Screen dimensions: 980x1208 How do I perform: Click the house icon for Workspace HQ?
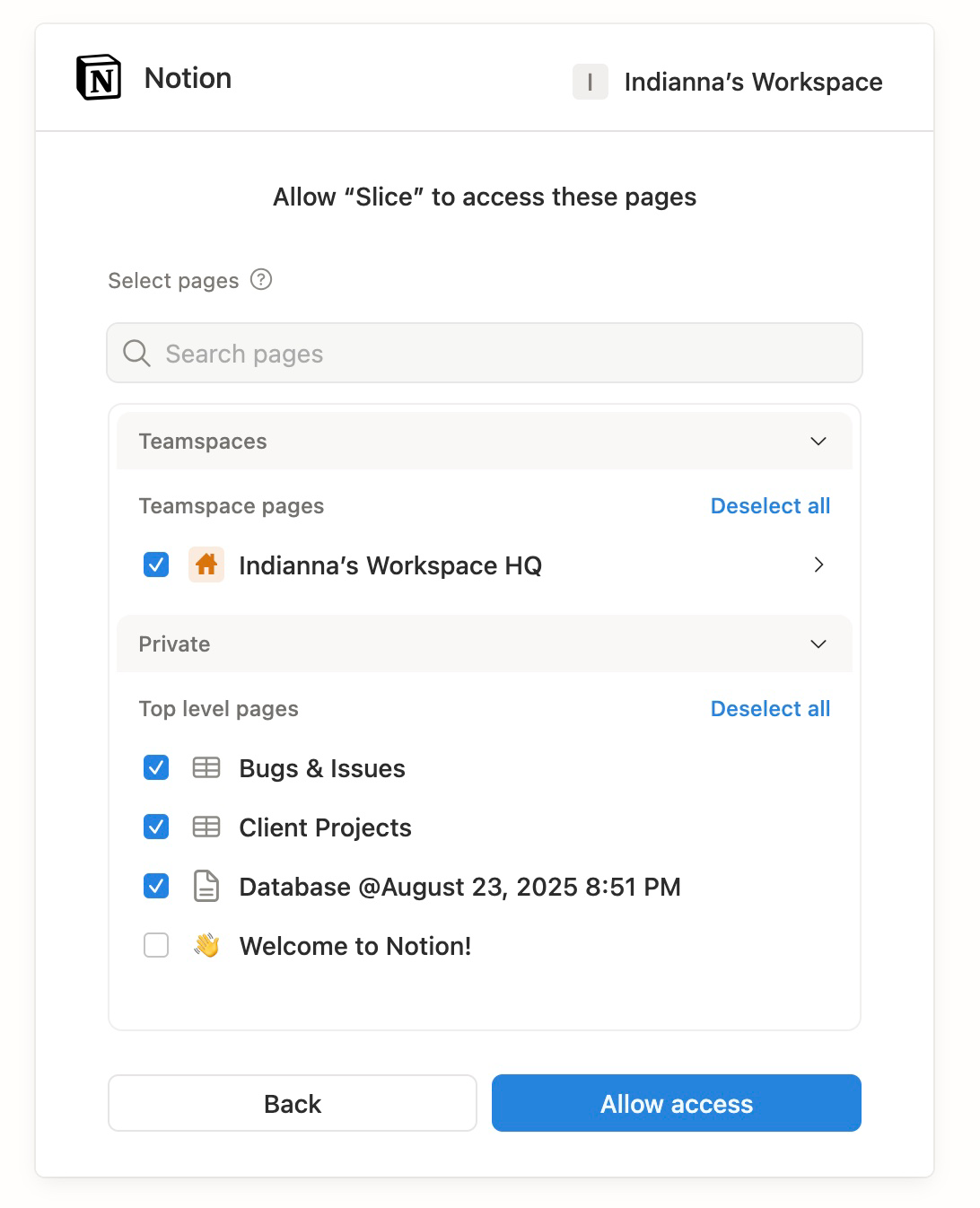pos(206,565)
